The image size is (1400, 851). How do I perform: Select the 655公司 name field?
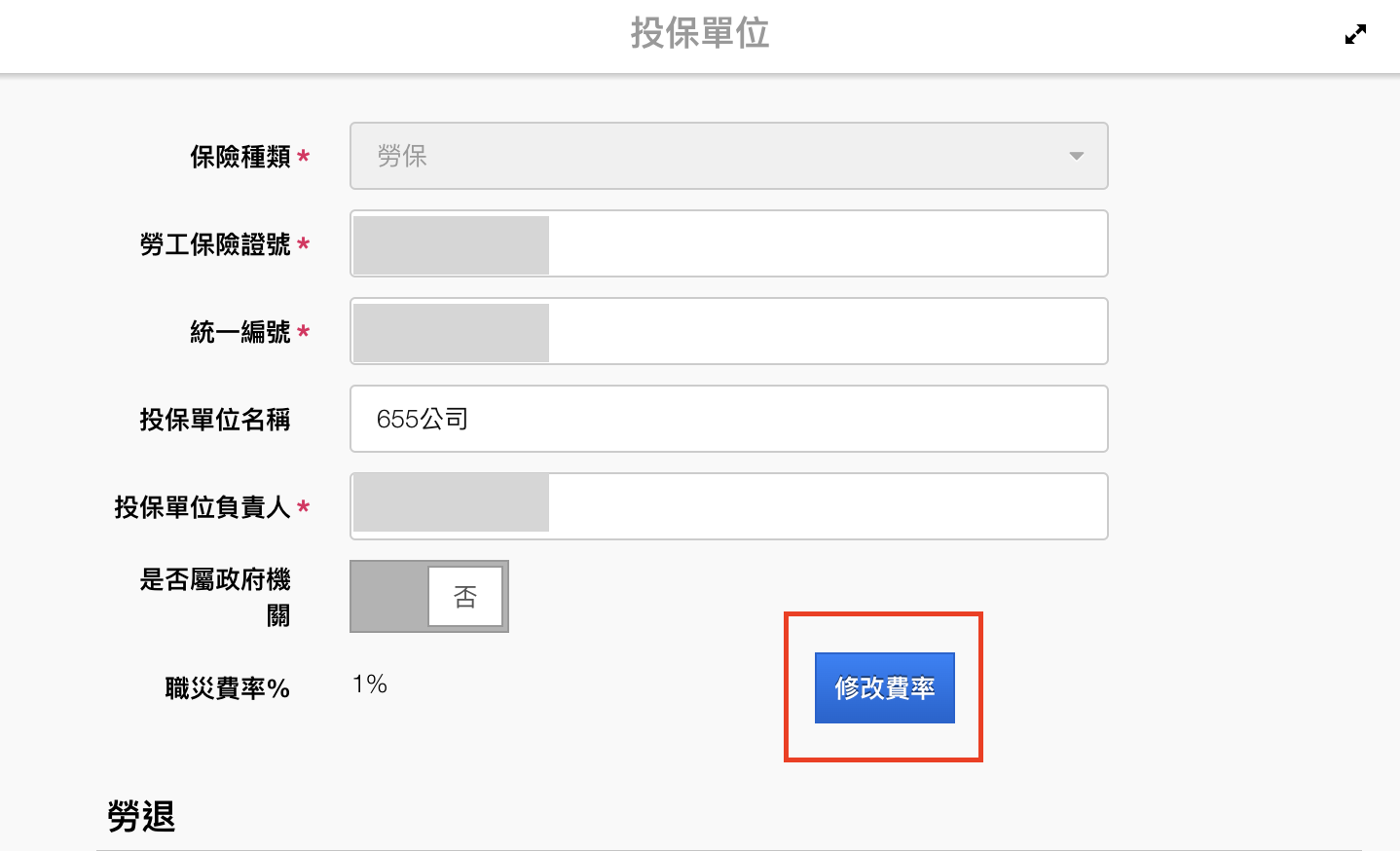coord(728,419)
